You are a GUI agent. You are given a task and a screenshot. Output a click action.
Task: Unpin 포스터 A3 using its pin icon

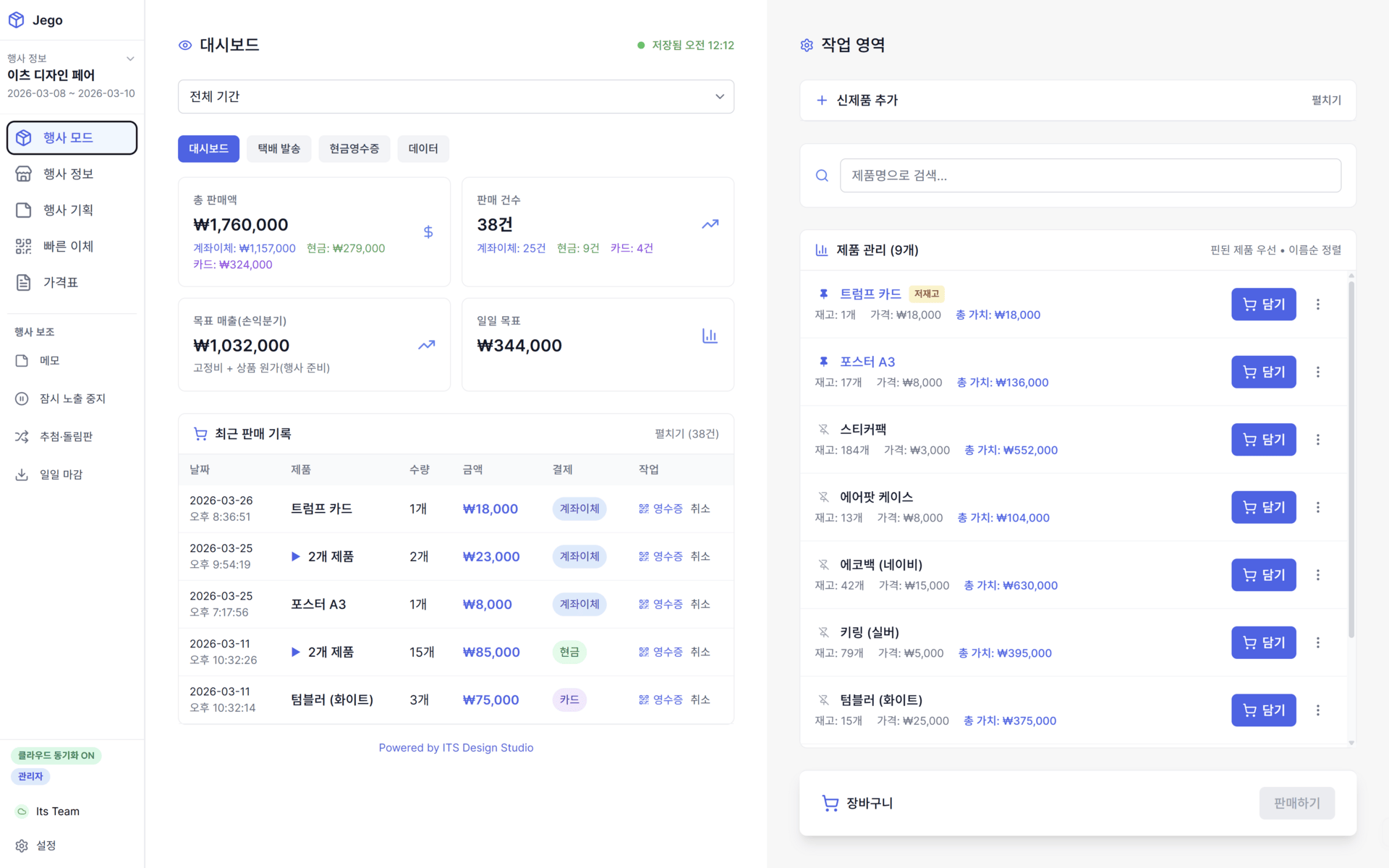click(823, 362)
